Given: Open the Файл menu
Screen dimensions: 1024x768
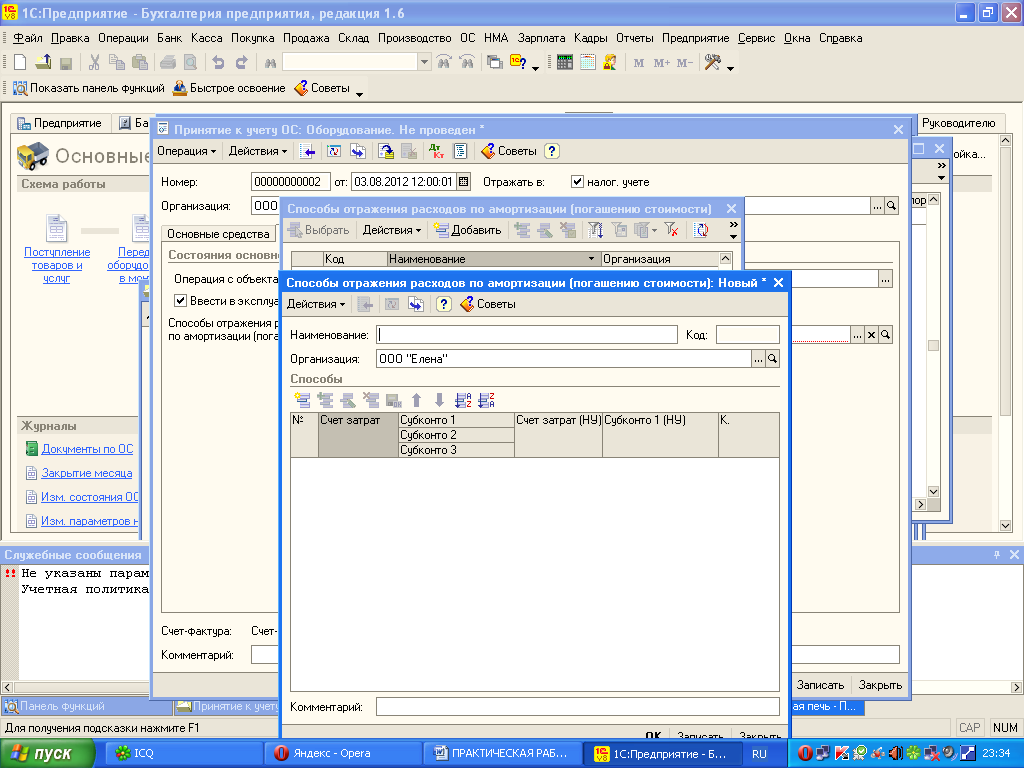Looking at the screenshot, I should click(27, 38).
